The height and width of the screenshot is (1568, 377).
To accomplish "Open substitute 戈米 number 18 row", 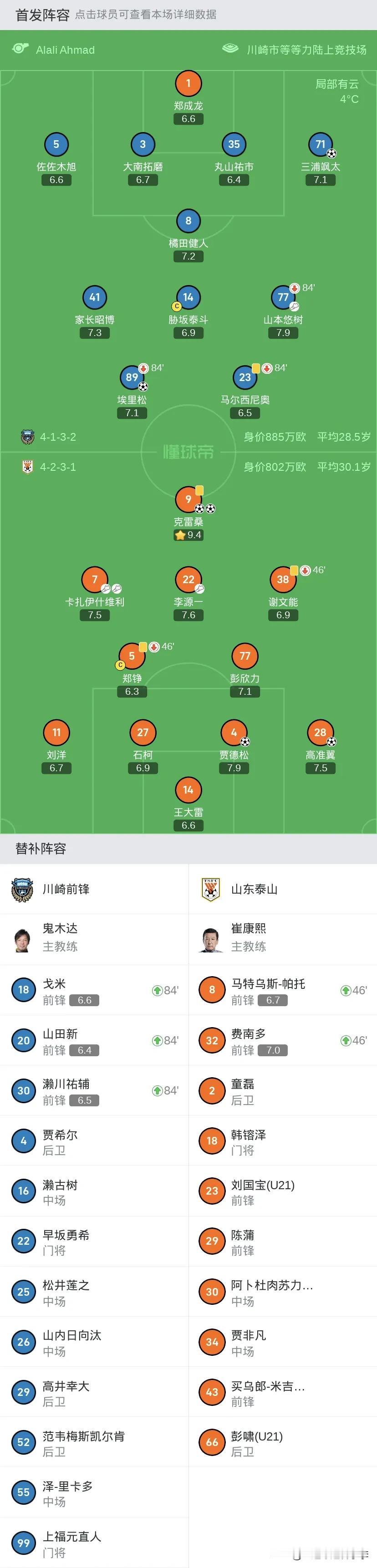I will point(94,990).
